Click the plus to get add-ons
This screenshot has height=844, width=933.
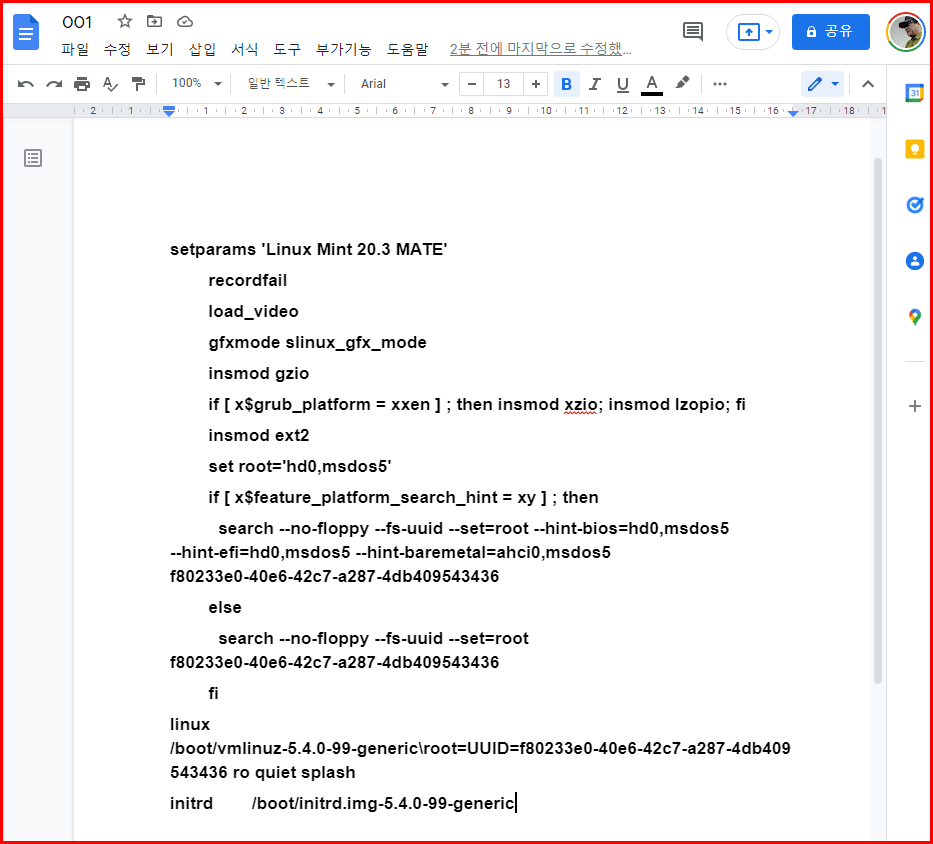point(915,407)
